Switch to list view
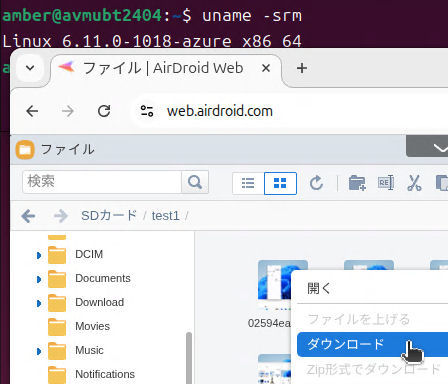The height and width of the screenshot is (384, 448). click(x=248, y=183)
